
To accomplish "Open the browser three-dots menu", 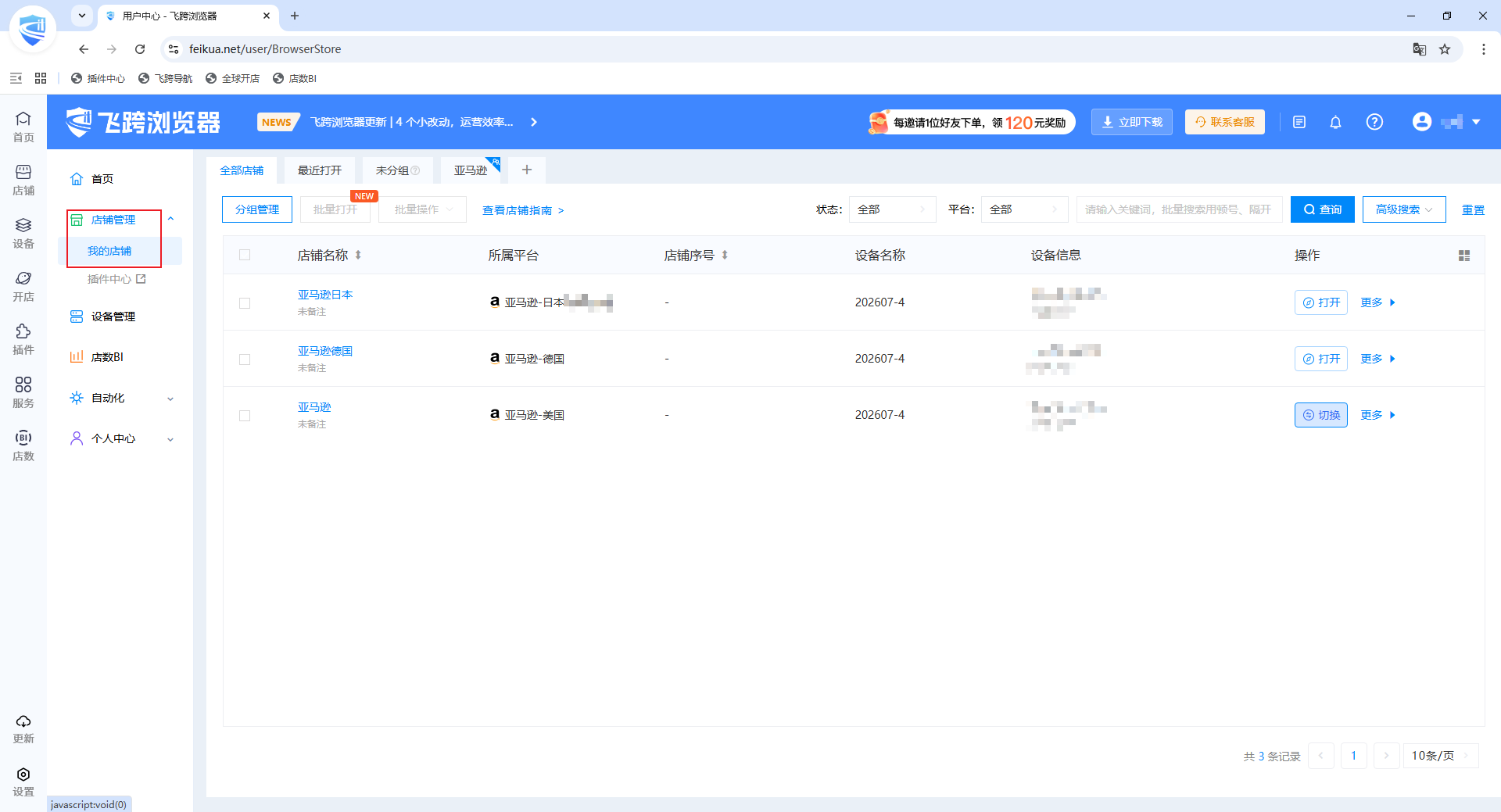I will 1484,49.
